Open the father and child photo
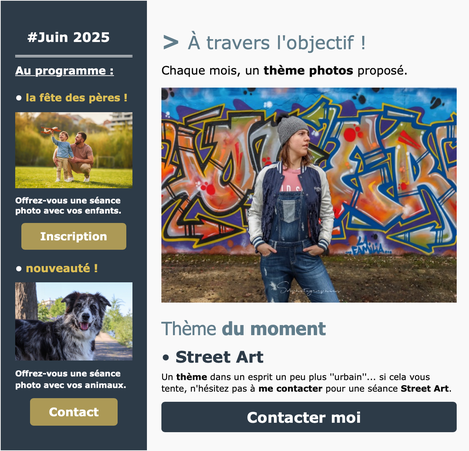 (74, 150)
